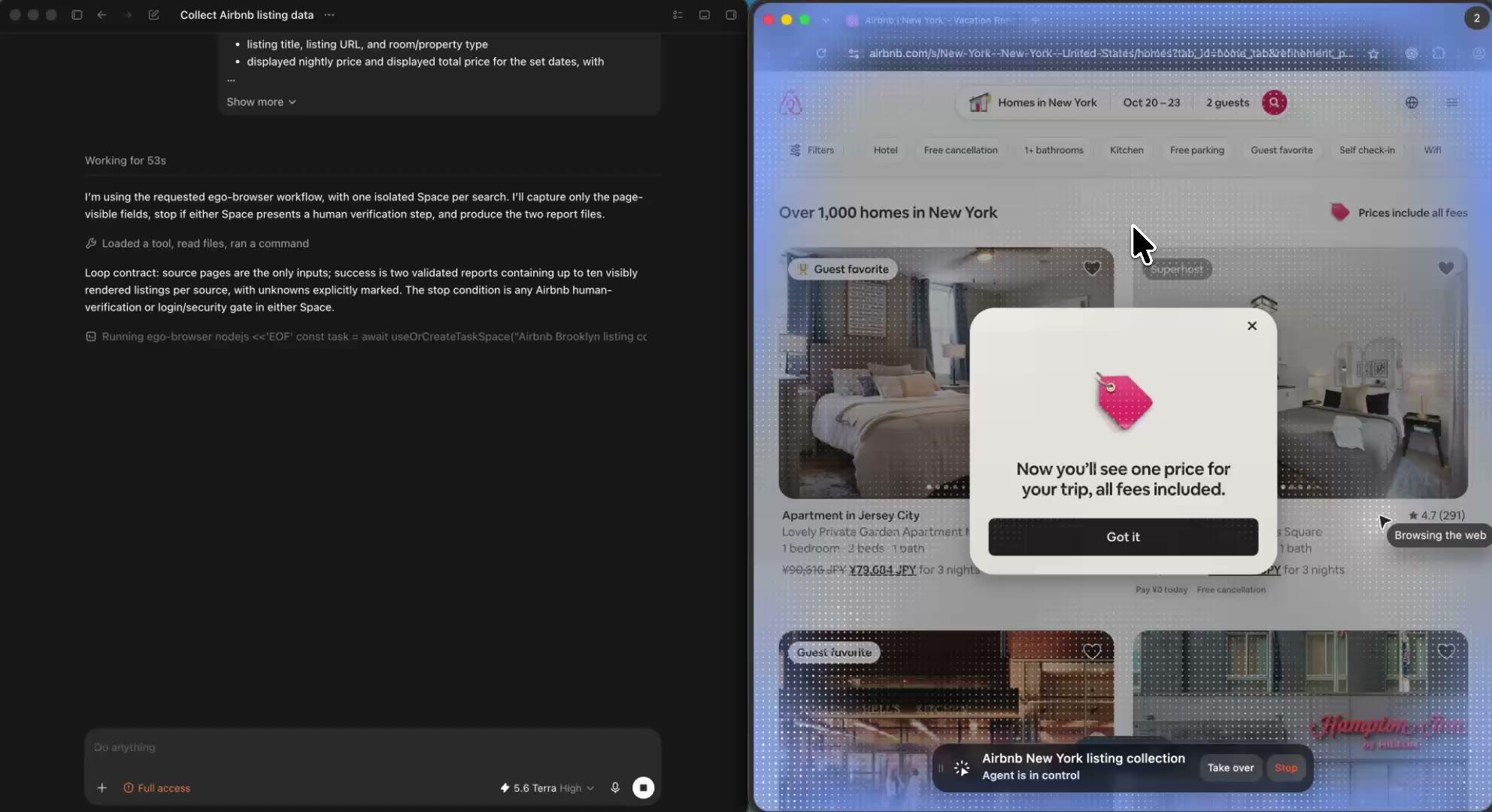
Task: Open more options beside Collect Airbnb listing data
Action: pyautogui.click(x=329, y=15)
